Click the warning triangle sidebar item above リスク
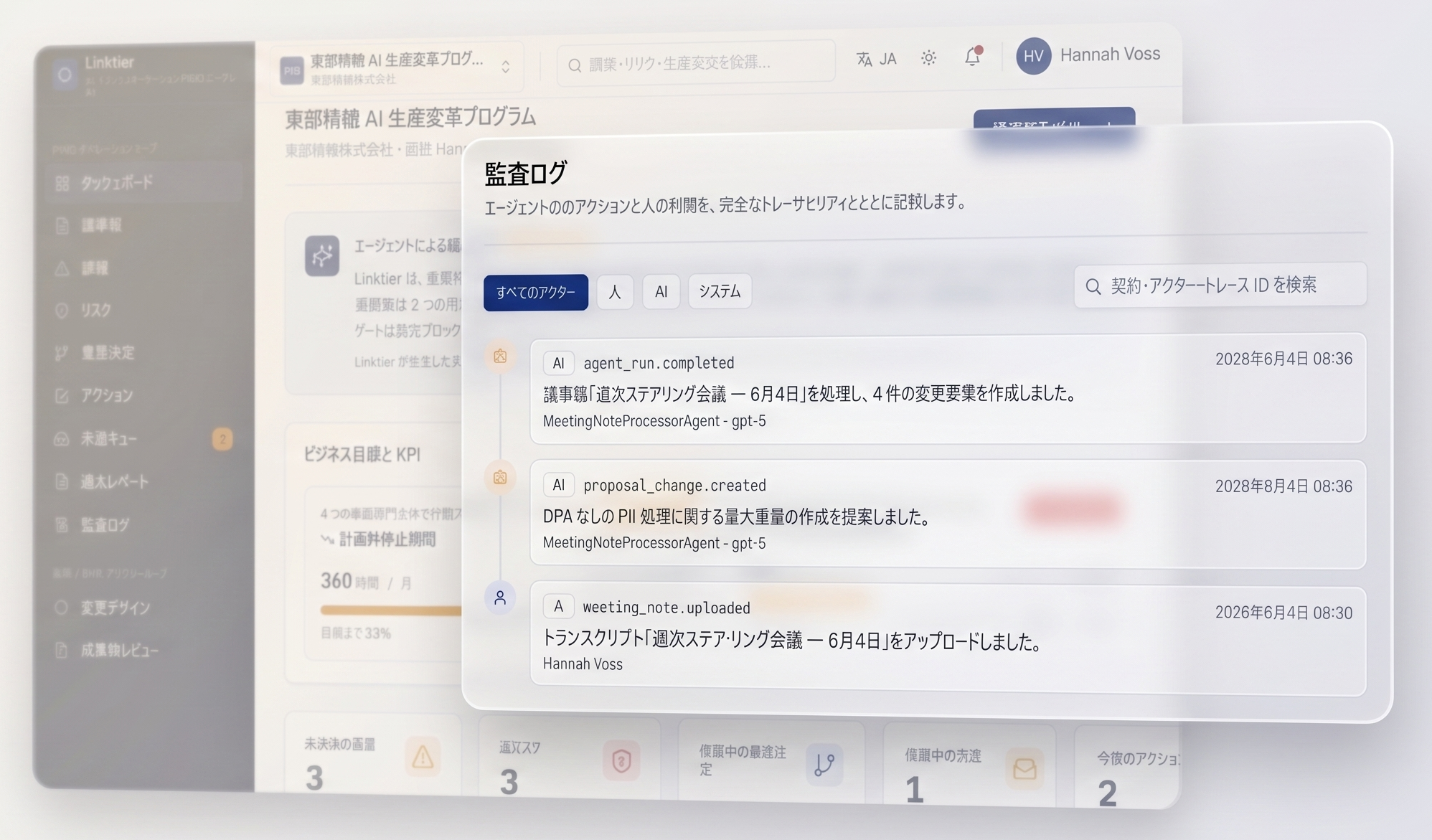This screenshot has height=840, width=1432. pyautogui.click(x=62, y=268)
